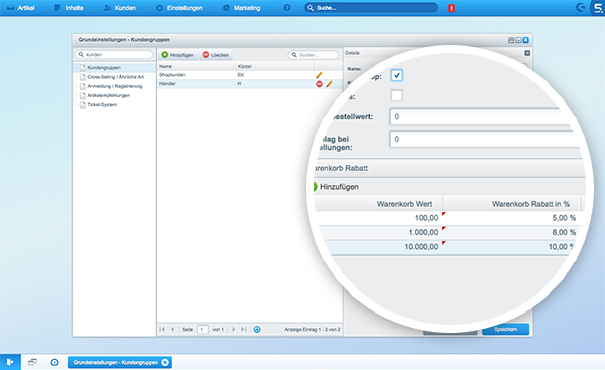
Task: Focus the global Suche field in top bar
Action: (371, 8)
